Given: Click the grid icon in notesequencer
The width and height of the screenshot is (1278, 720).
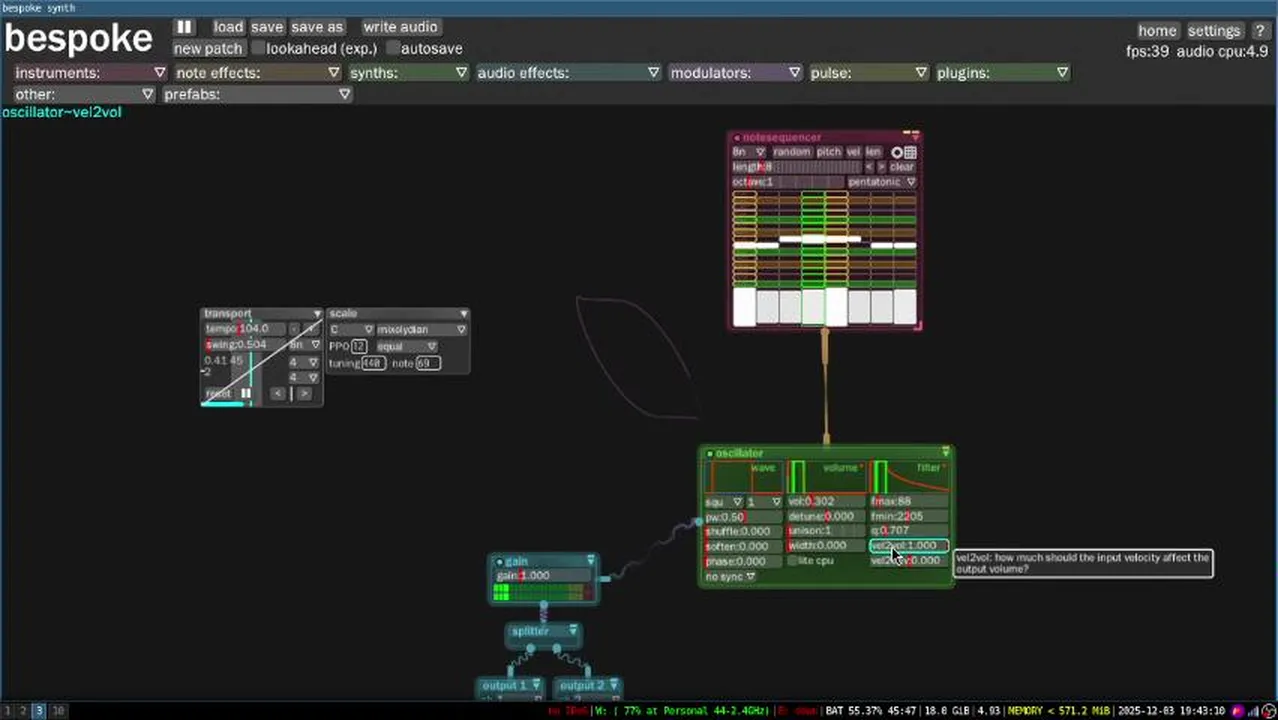Looking at the screenshot, I should [x=910, y=152].
